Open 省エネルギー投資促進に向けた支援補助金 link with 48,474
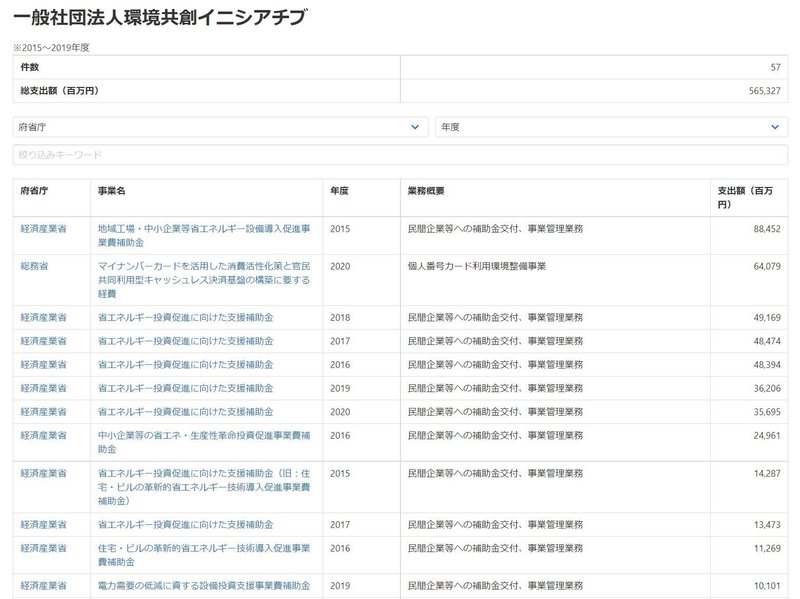Viewport: 800px width, 599px height. click(186, 341)
